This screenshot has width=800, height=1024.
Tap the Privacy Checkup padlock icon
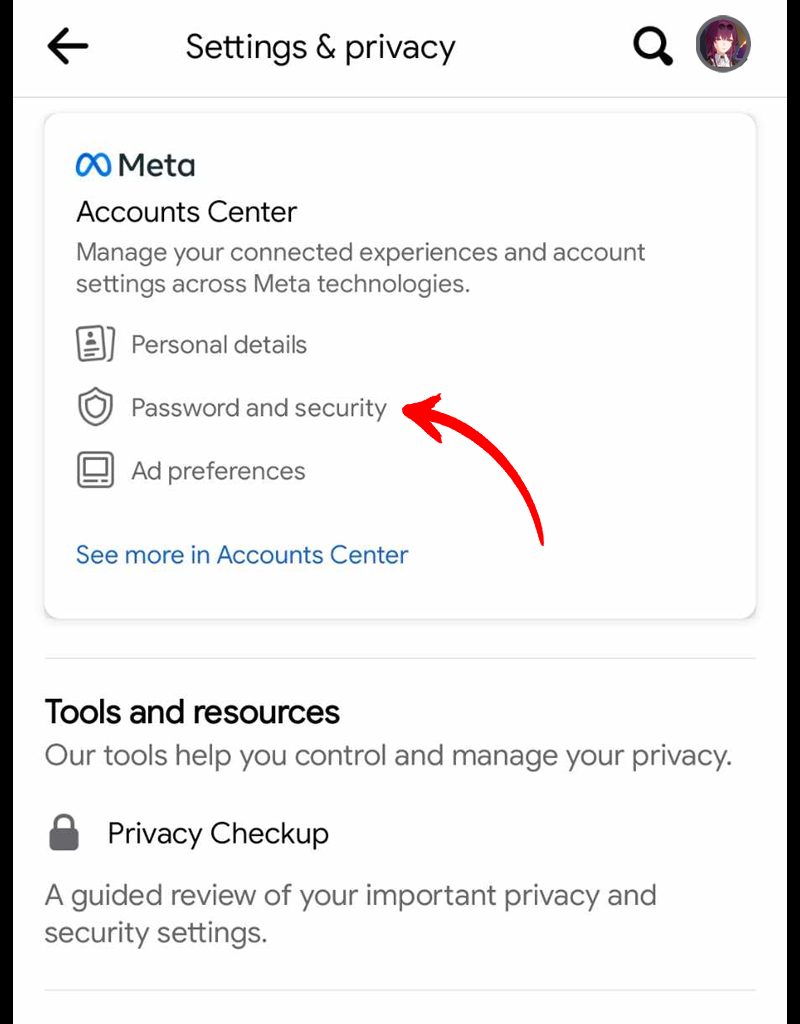[x=64, y=833]
